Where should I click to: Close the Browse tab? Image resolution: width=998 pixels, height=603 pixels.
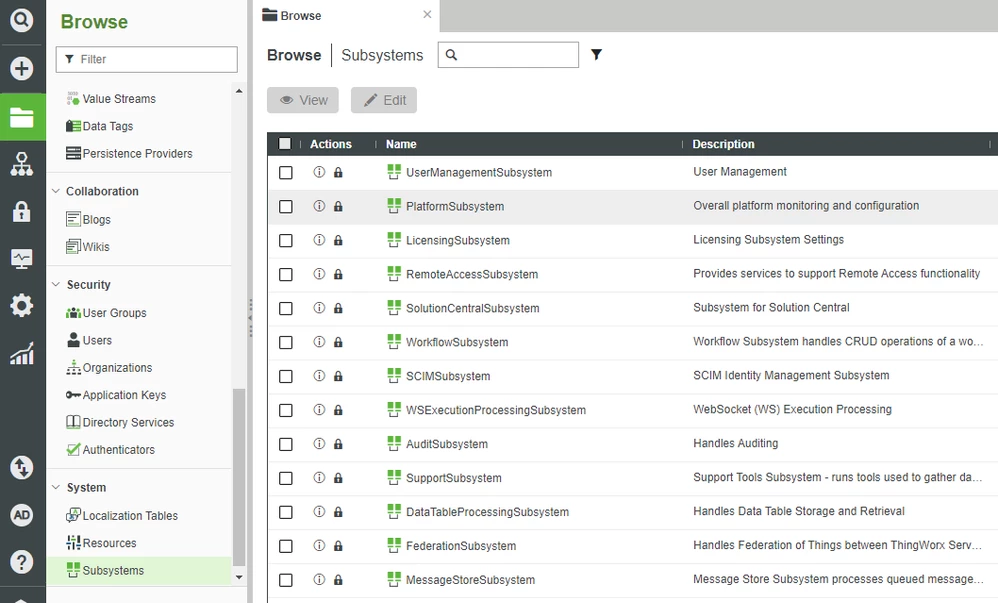427,14
